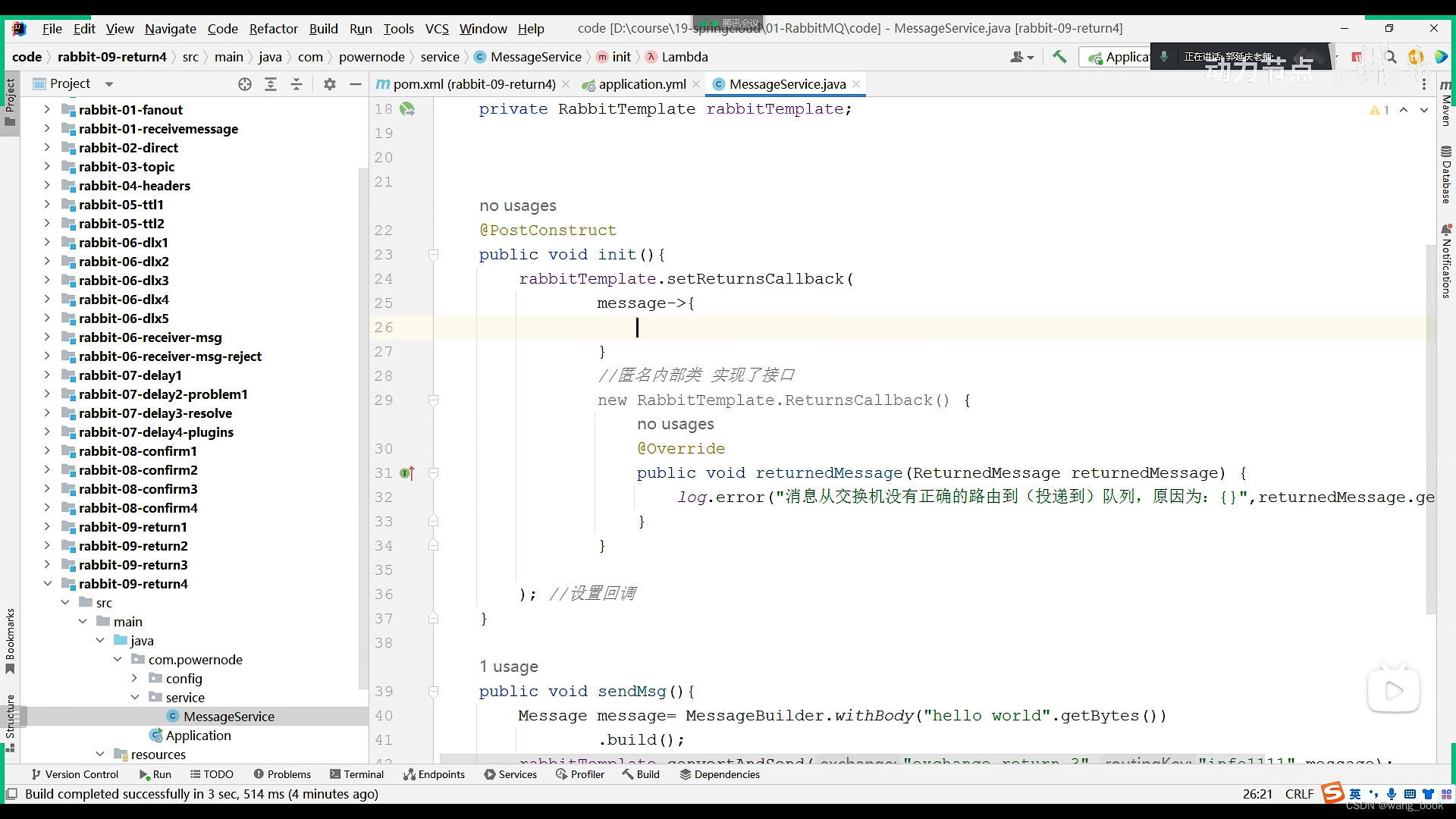The width and height of the screenshot is (1456, 819).
Task: Toggle code folding for init method
Action: (433, 255)
